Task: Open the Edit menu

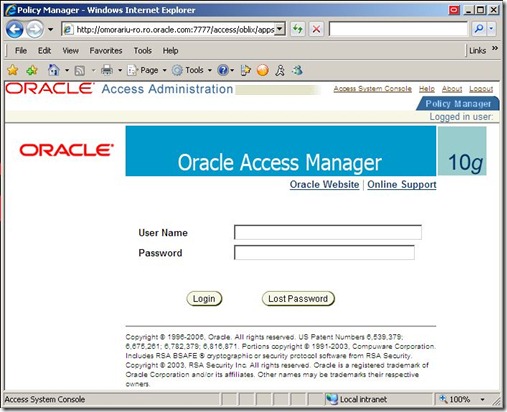Action: [44, 51]
